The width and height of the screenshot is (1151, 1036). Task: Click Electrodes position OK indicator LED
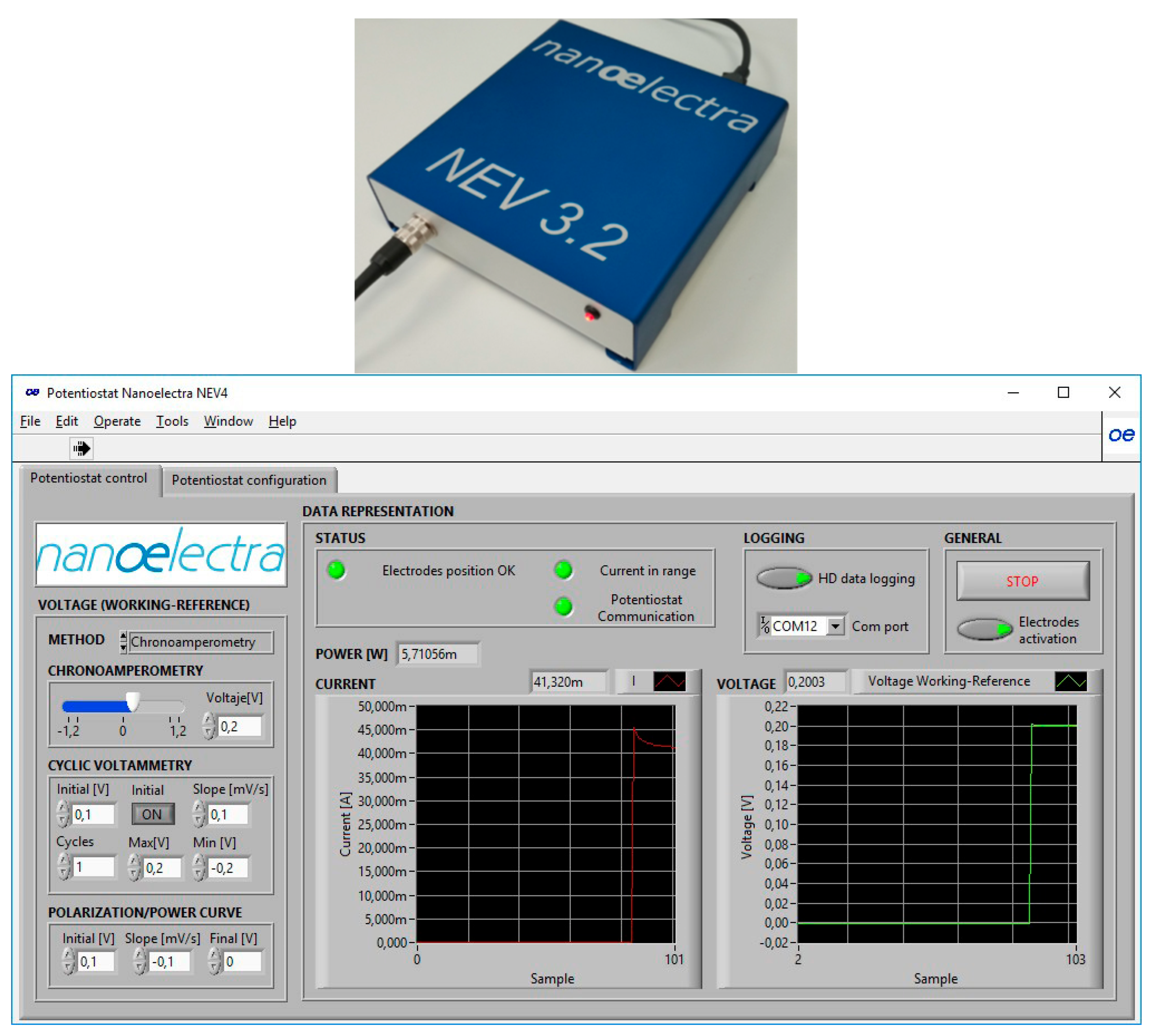point(337,570)
